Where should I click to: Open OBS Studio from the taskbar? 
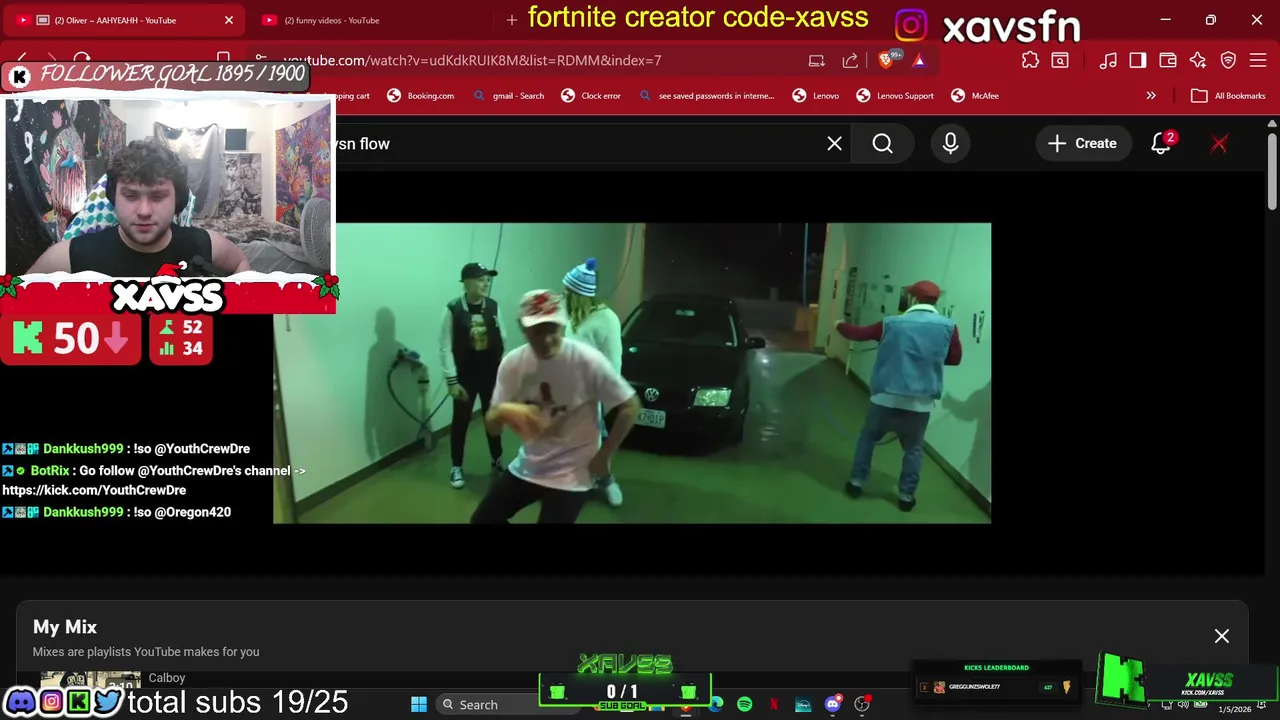(861, 704)
